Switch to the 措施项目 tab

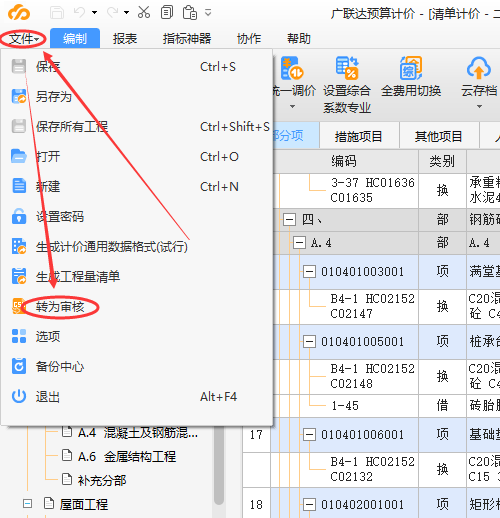click(x=359, y=136)
